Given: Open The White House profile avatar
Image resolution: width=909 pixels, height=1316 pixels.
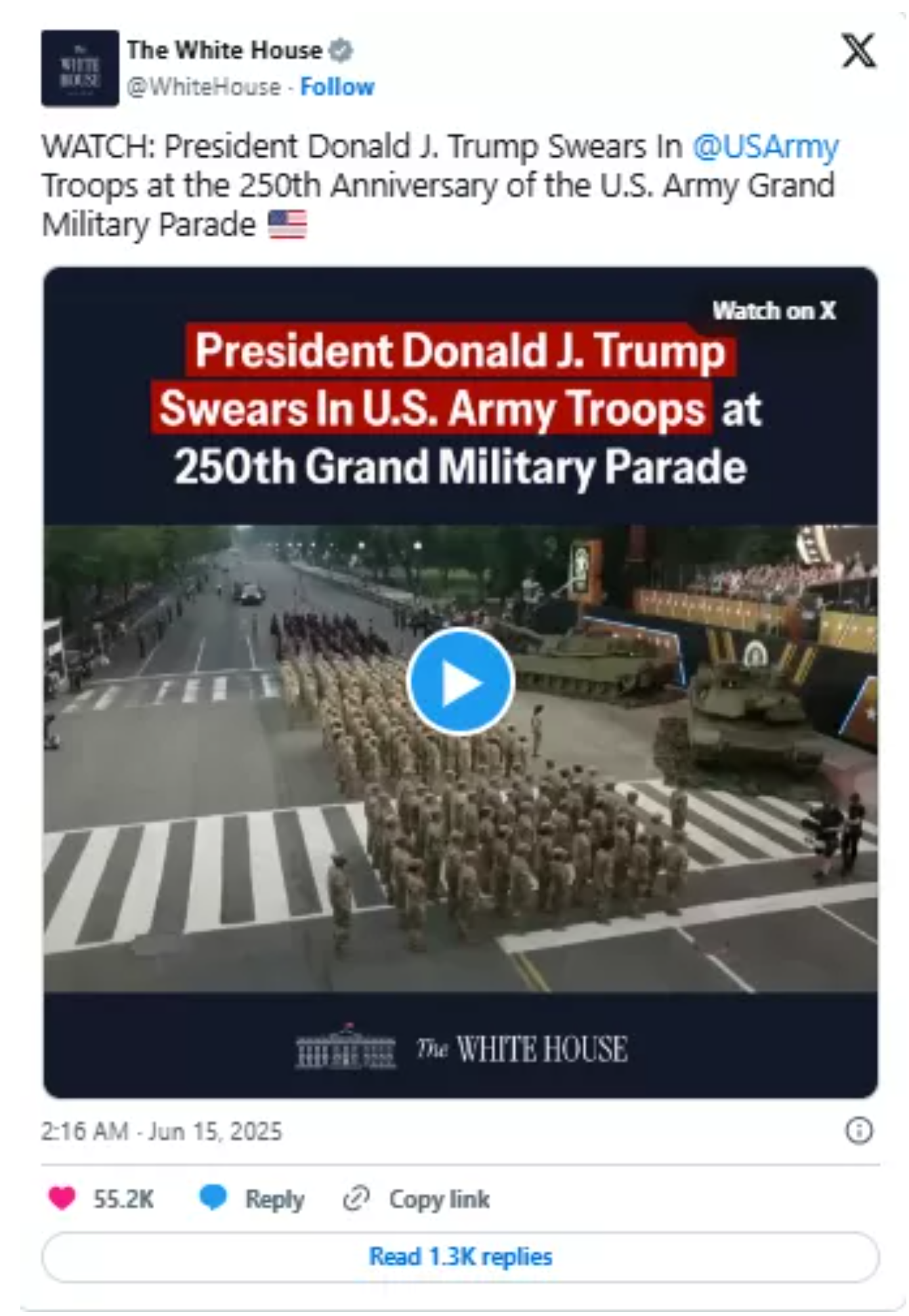Looking at the screenshot, I should (x=80, y=68).
